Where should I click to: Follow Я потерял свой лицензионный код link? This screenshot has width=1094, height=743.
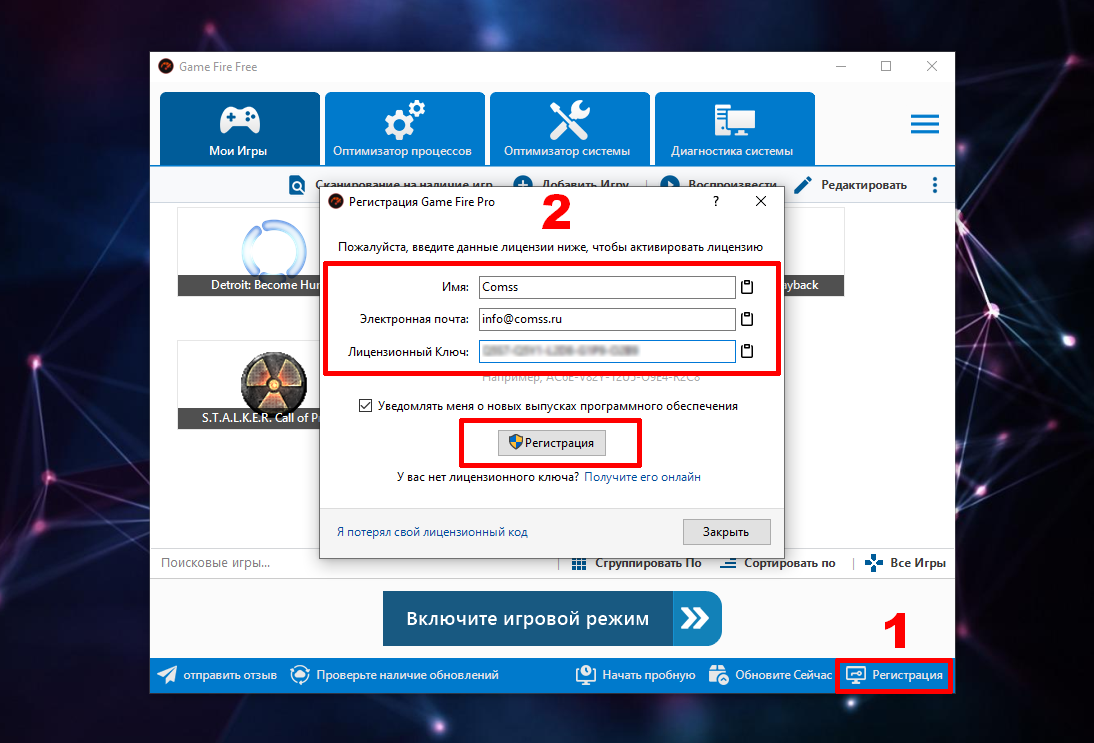[432, 532]
